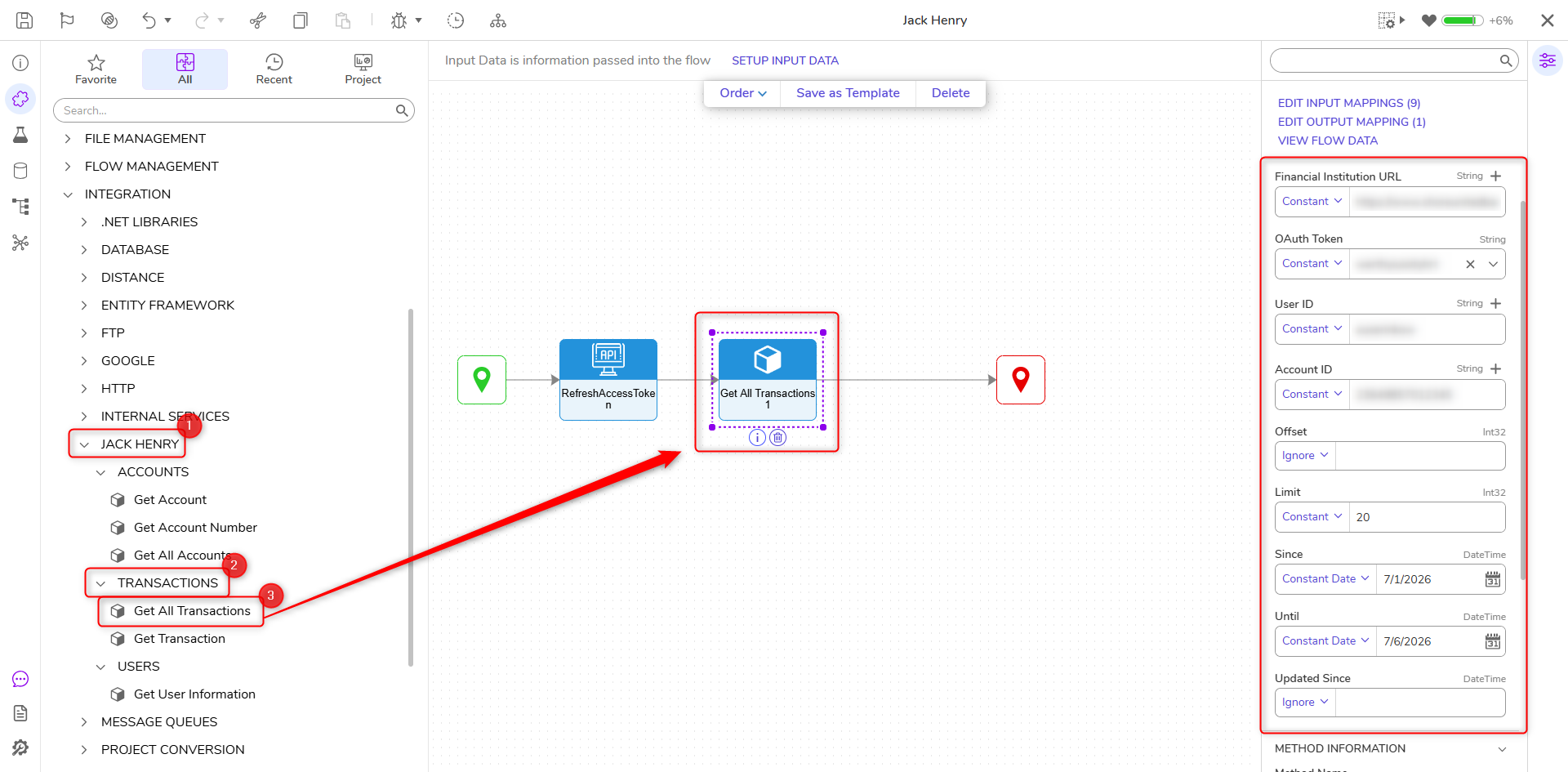
Task: Click the redo arrow icon
Action: point(202,20)
